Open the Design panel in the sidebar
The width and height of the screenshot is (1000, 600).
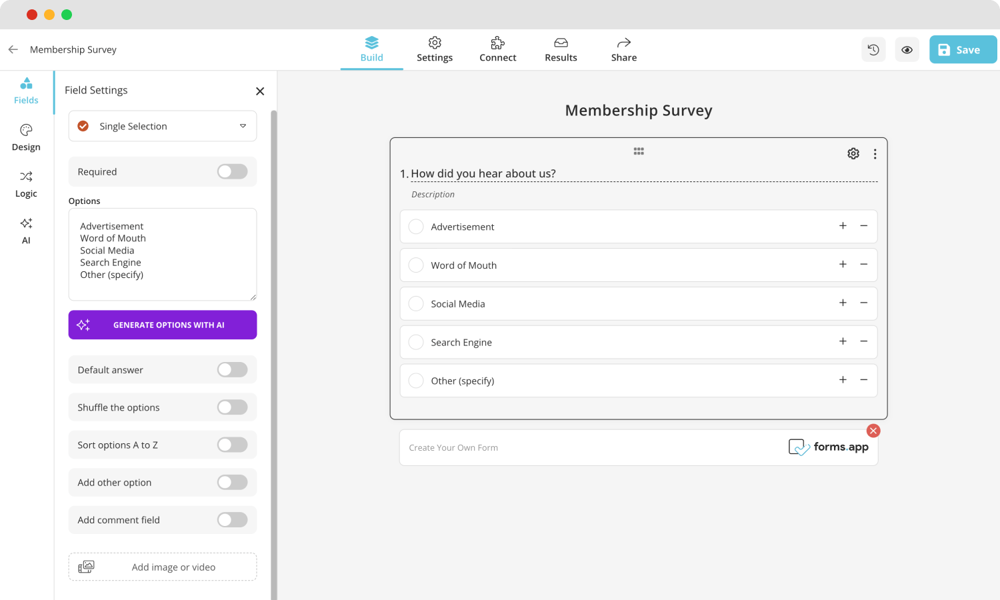coord(25,135)
